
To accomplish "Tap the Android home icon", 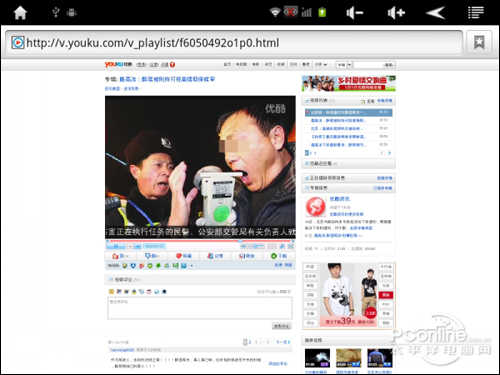I will (x=20, y=13).
